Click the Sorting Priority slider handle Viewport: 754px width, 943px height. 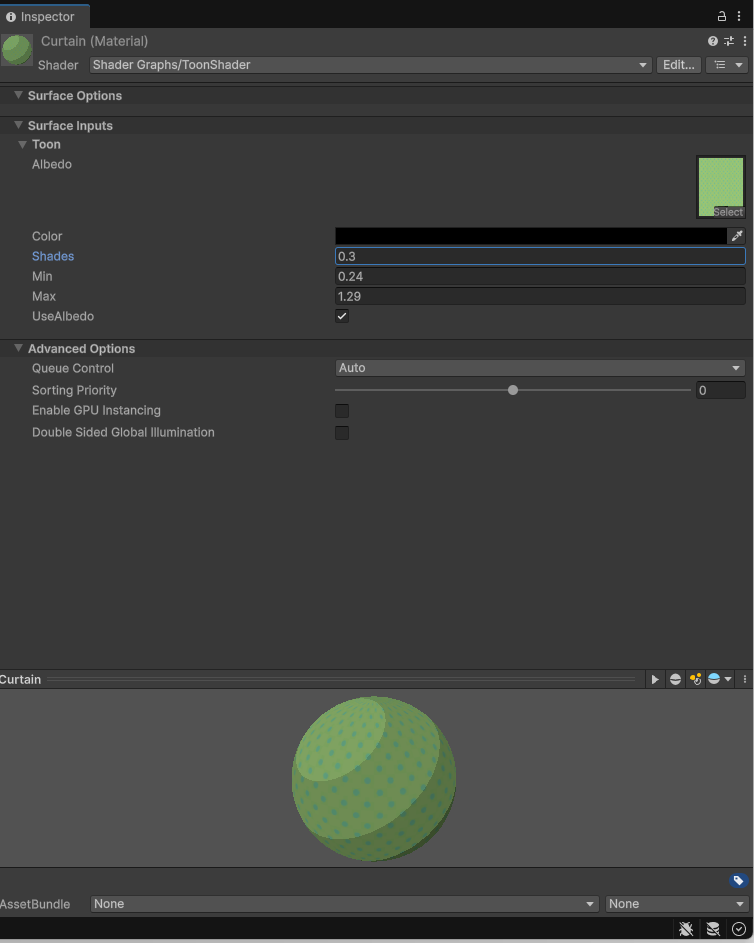513,390
